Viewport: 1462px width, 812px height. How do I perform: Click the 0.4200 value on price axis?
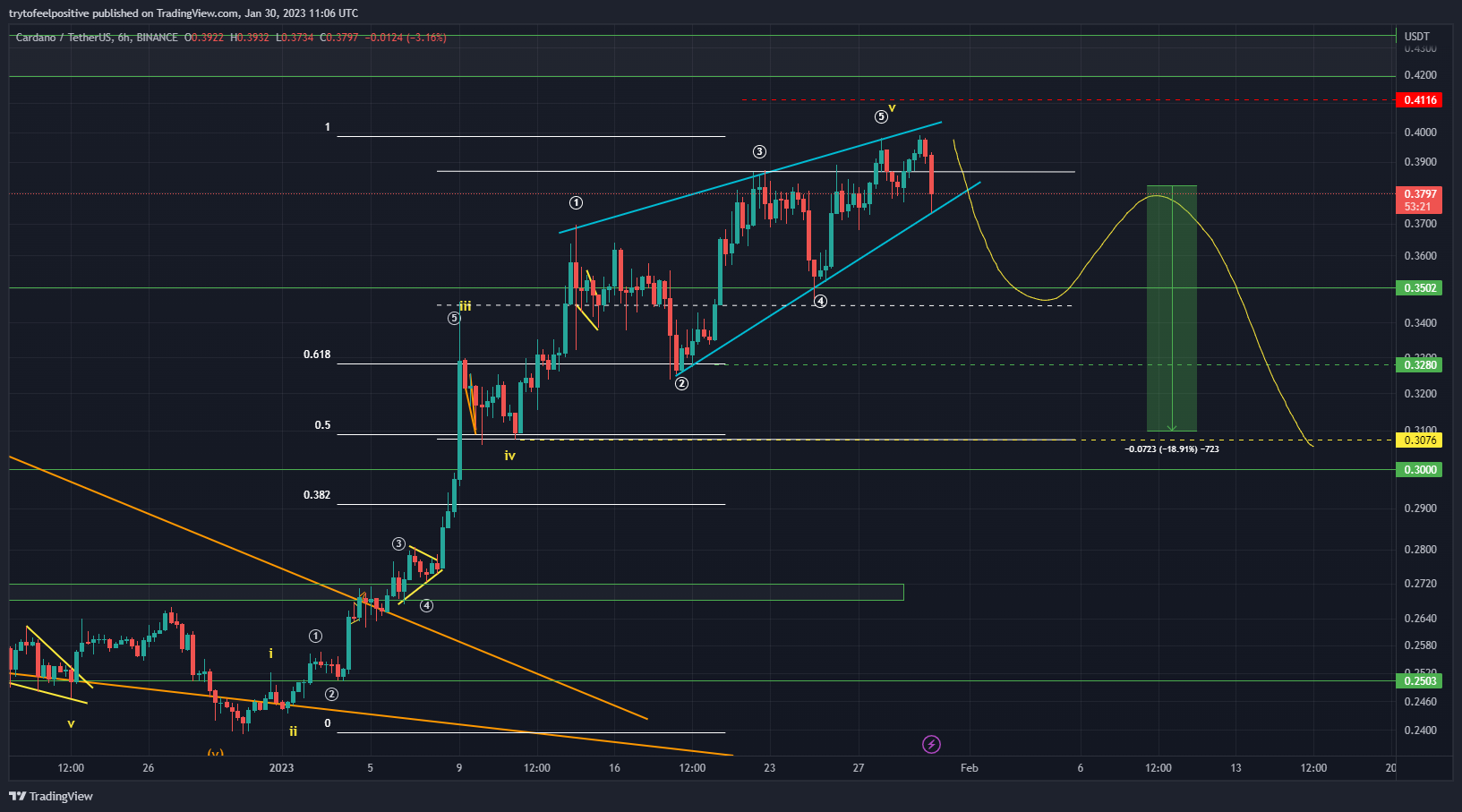coord(1420,75)
